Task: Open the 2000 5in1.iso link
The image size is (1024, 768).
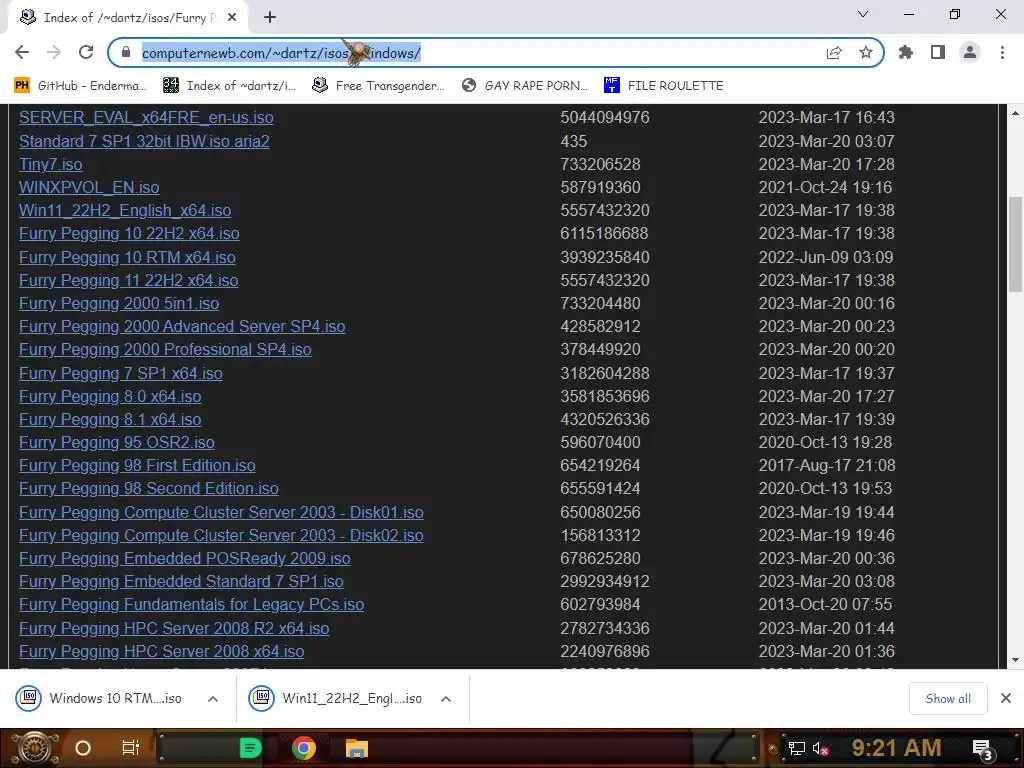Action: click(119, 304)
